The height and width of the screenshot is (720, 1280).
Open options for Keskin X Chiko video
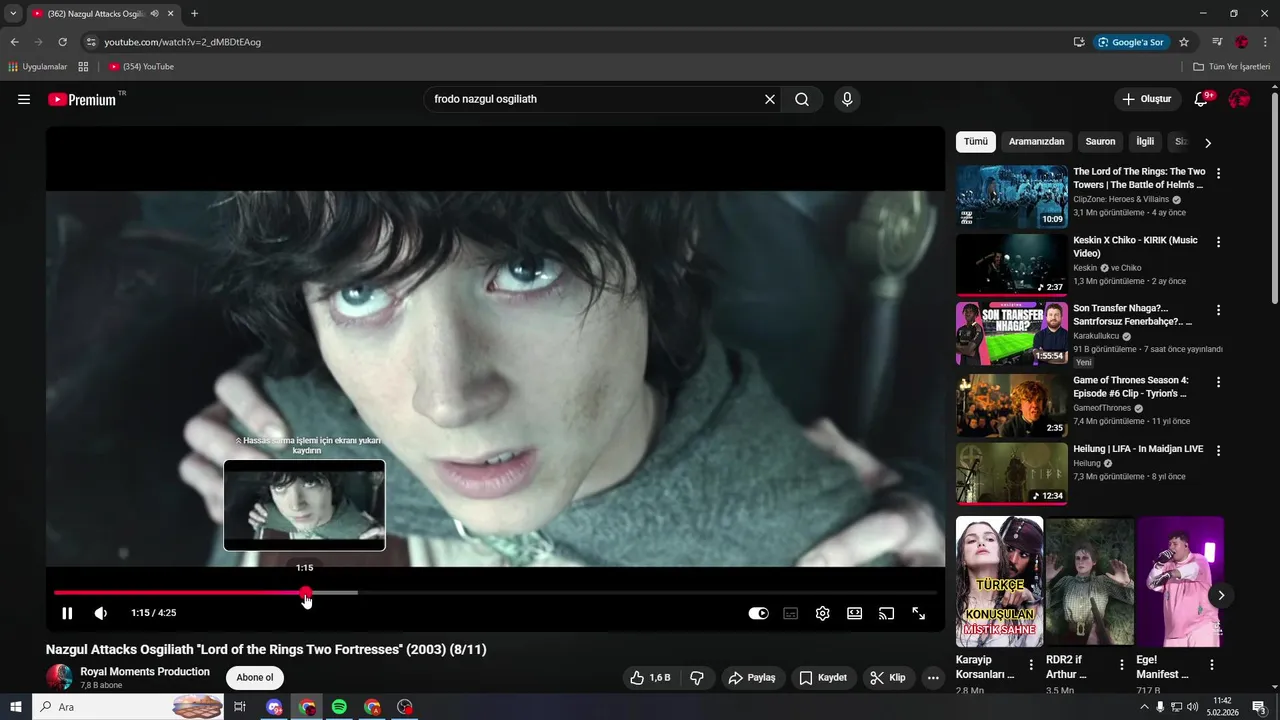[x=1218, y=242]
